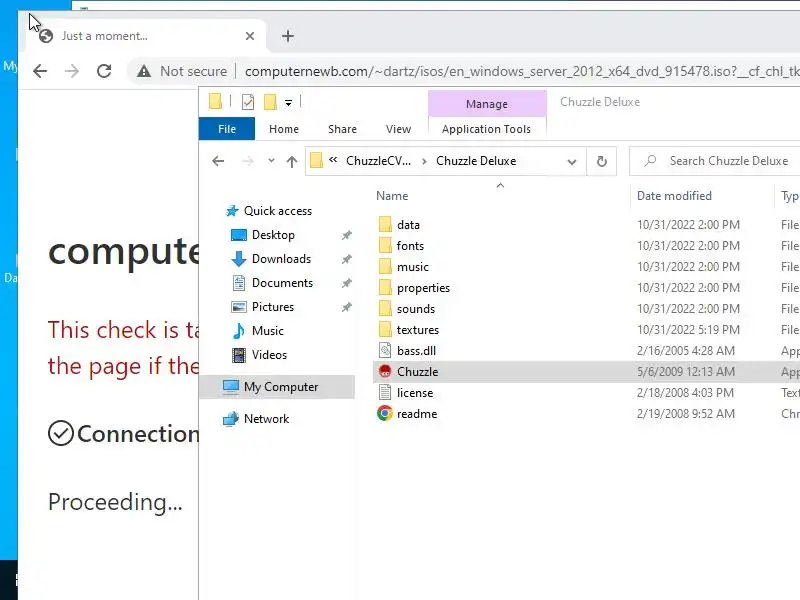800x600 pixels.
Task: Click the Properties checkmark icon in quick access toolbar
Action: [248, 102]
